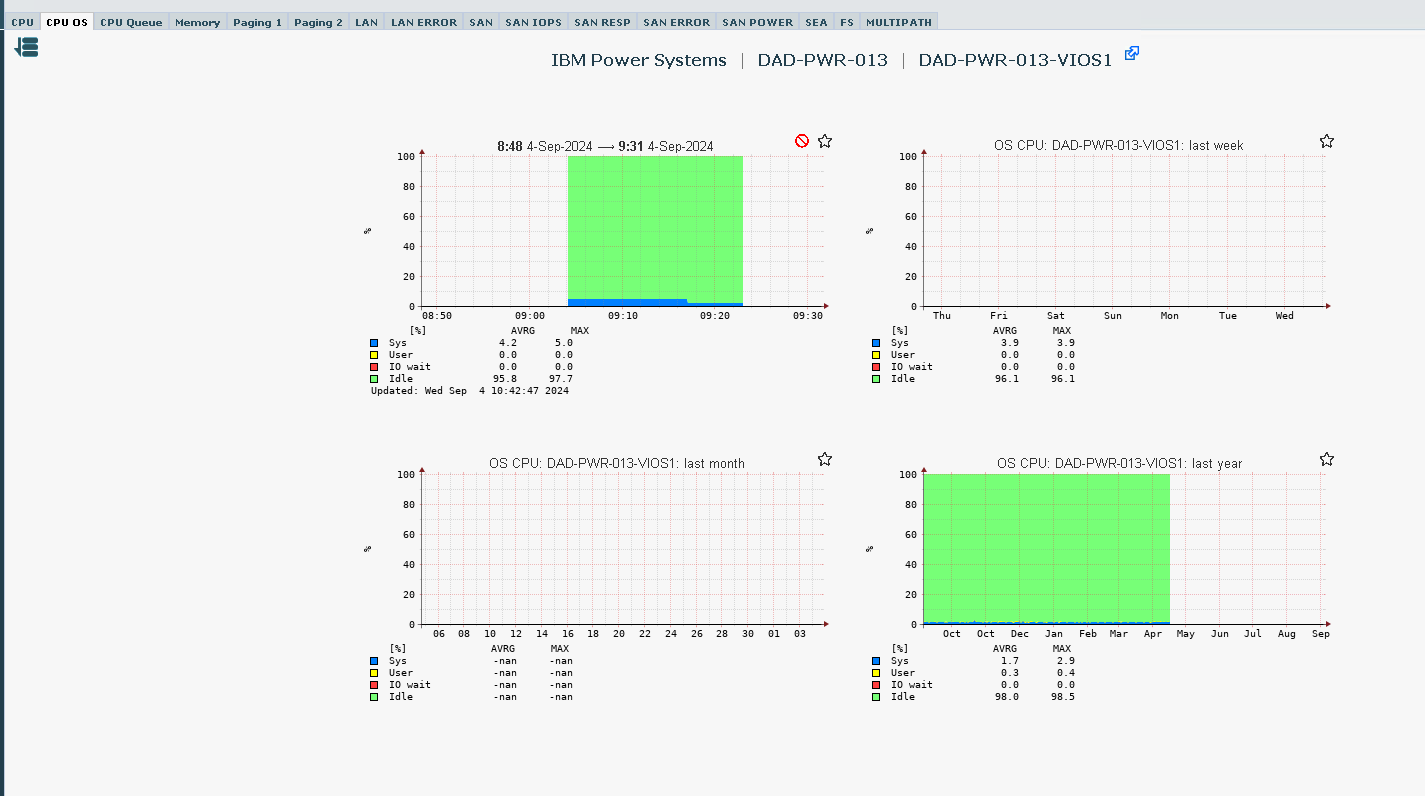Switch to the SEA tab
Screen dimensions: 1425x796
816,22
